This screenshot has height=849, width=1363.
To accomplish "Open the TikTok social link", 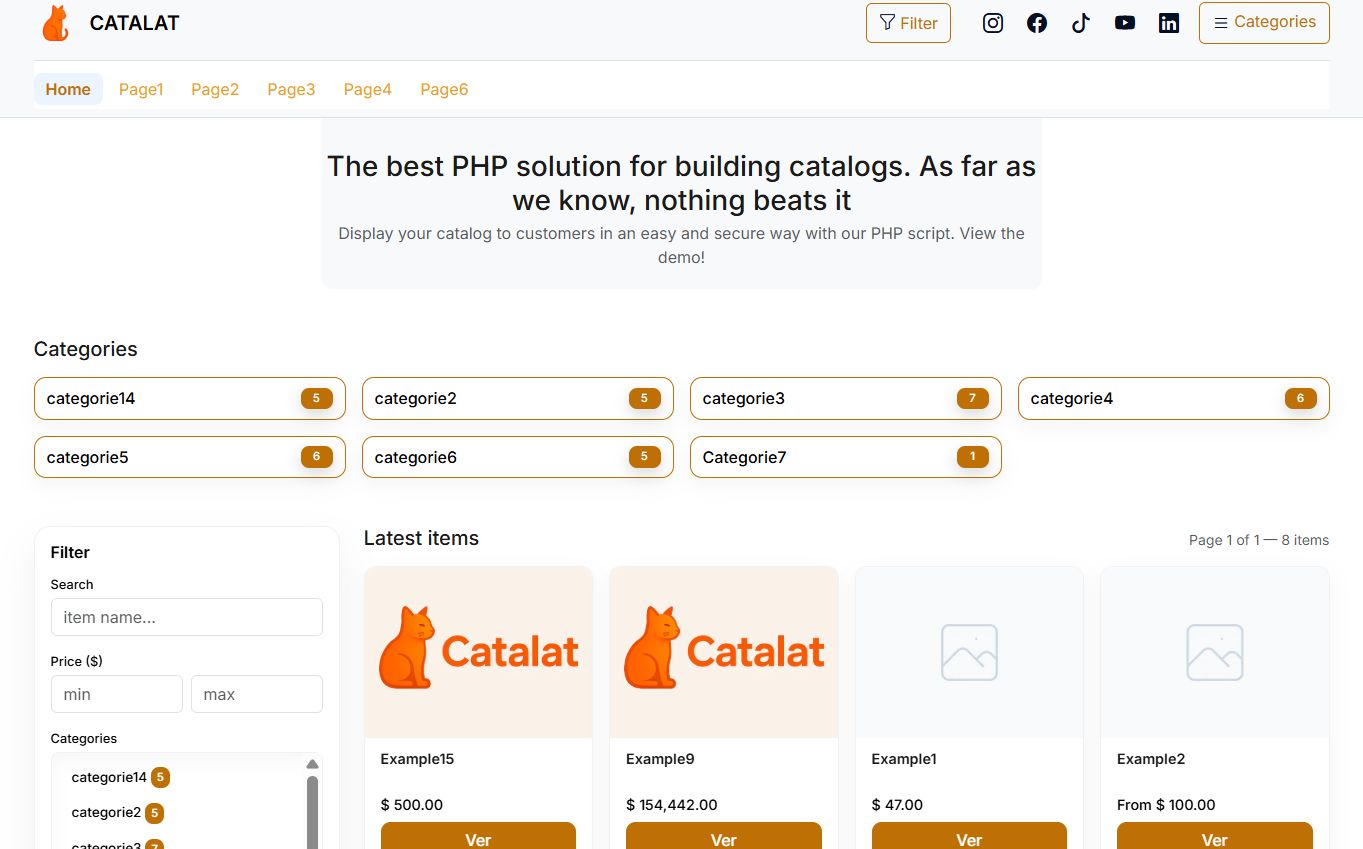I will pyautogui.click(x=1081, y=23).
